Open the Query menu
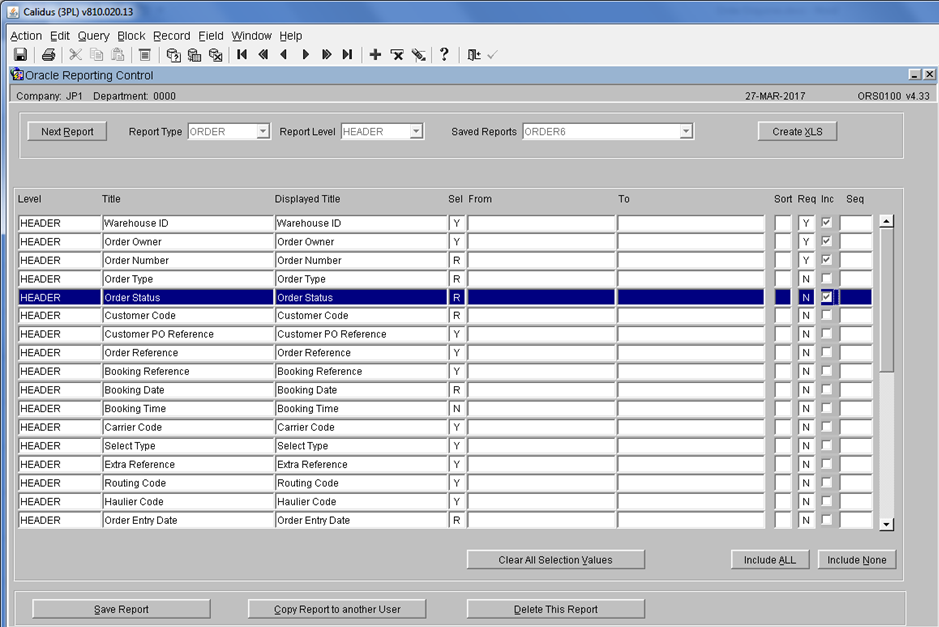 pyautogui.click(x=93, y=36)
